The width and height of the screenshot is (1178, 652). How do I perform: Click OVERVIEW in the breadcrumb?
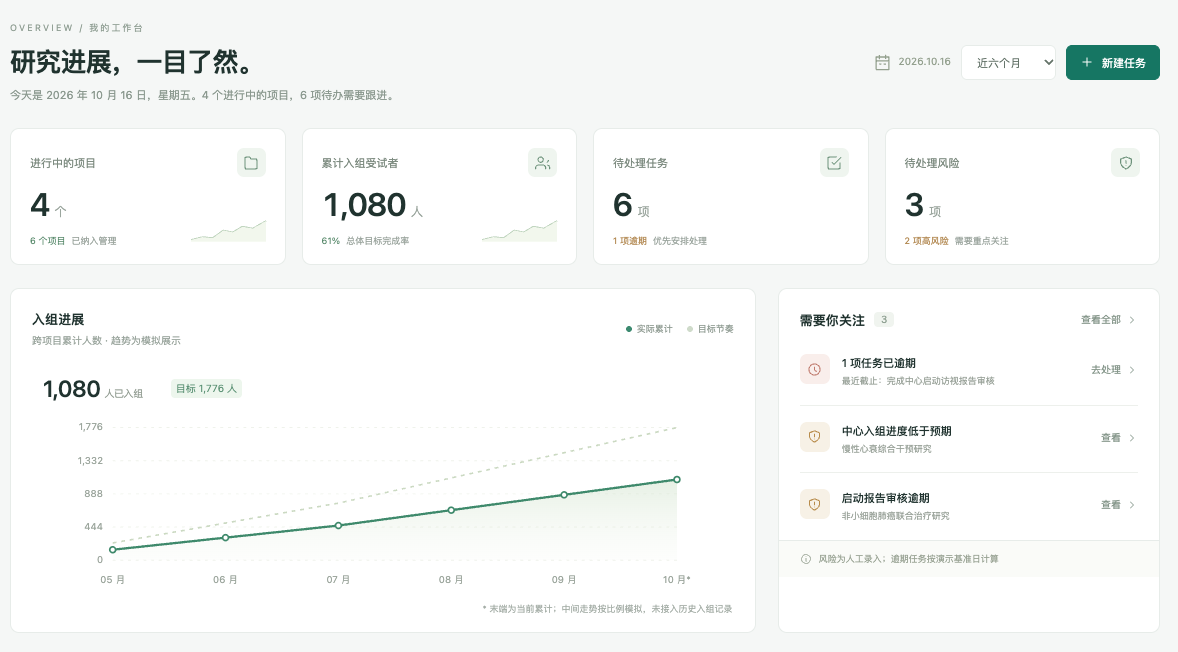pyautogui.click(x=41, y=28)
